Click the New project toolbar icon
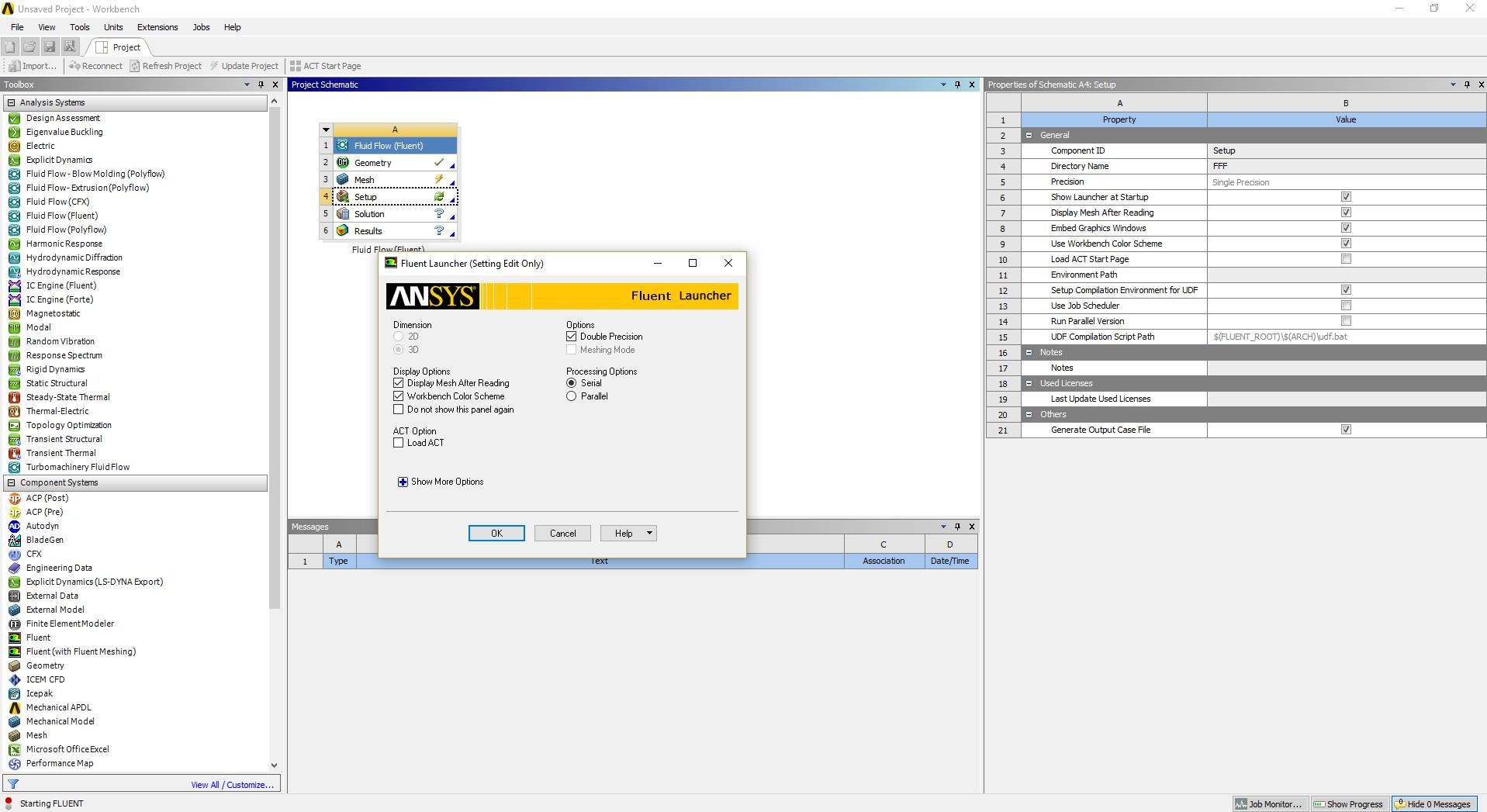The width and height of the screenshot is (1487, 812). coord(10,47)
